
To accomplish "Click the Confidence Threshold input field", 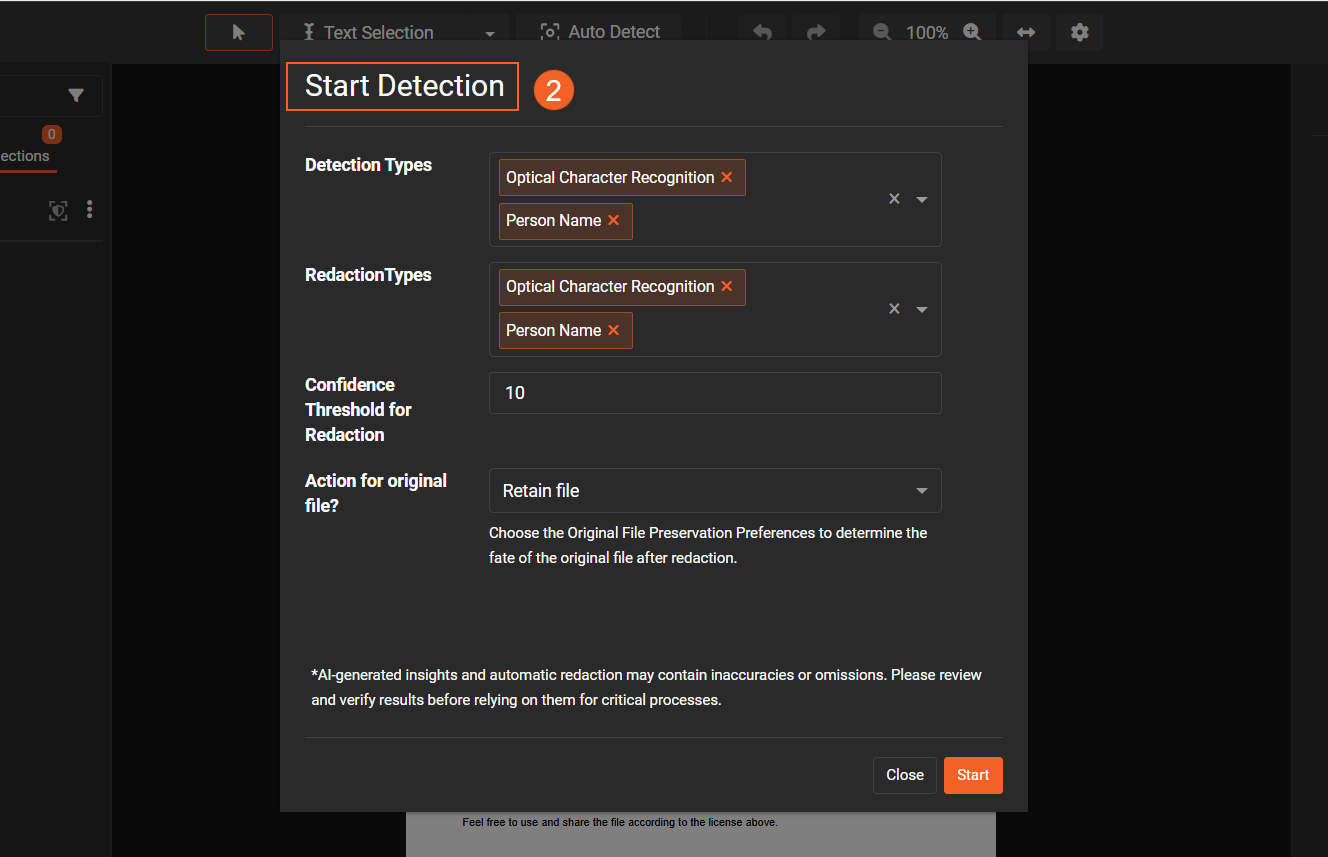I will click(x=714, y=393).
